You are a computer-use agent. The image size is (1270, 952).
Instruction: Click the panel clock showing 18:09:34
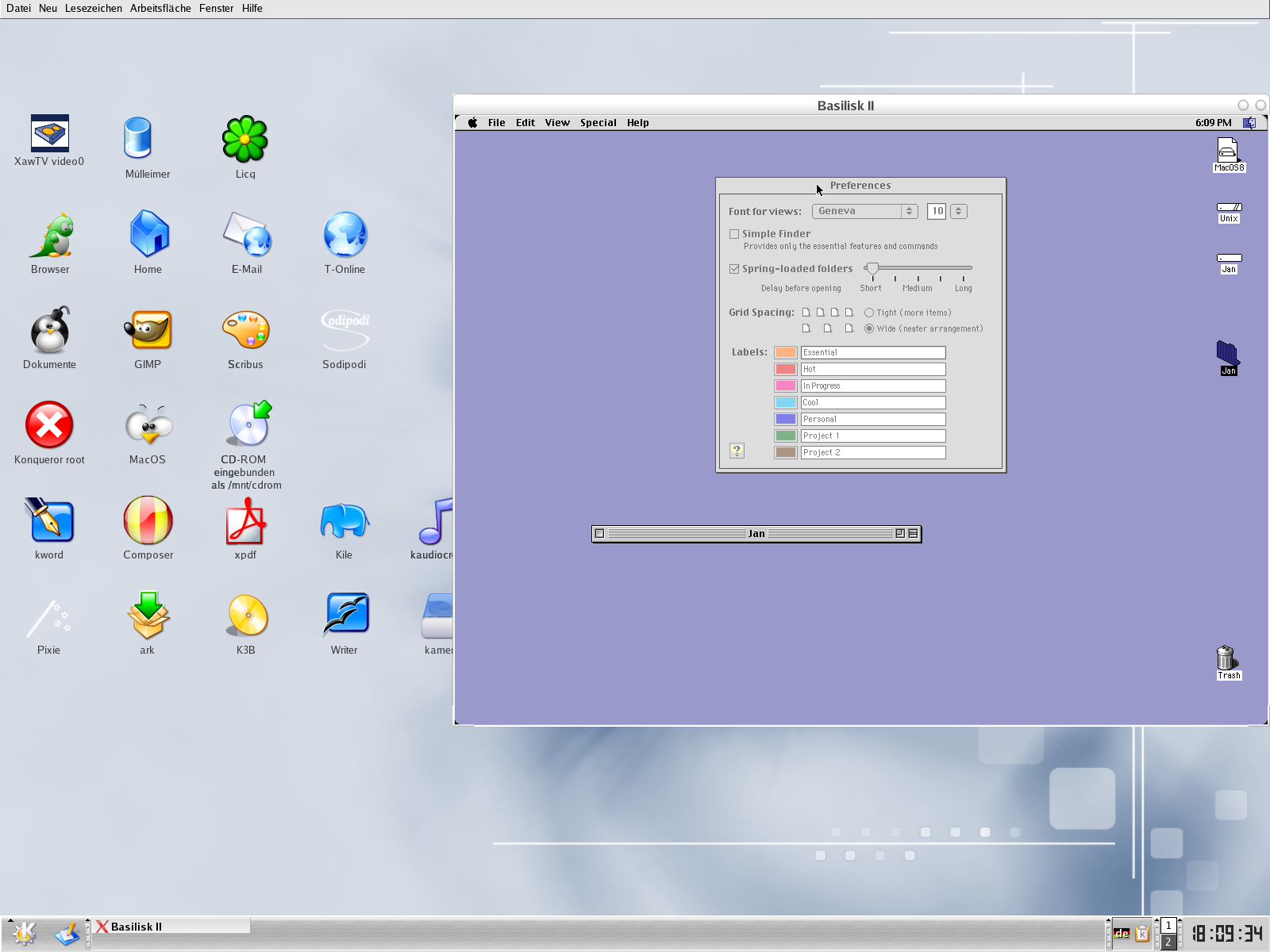tap(1226, 934)
